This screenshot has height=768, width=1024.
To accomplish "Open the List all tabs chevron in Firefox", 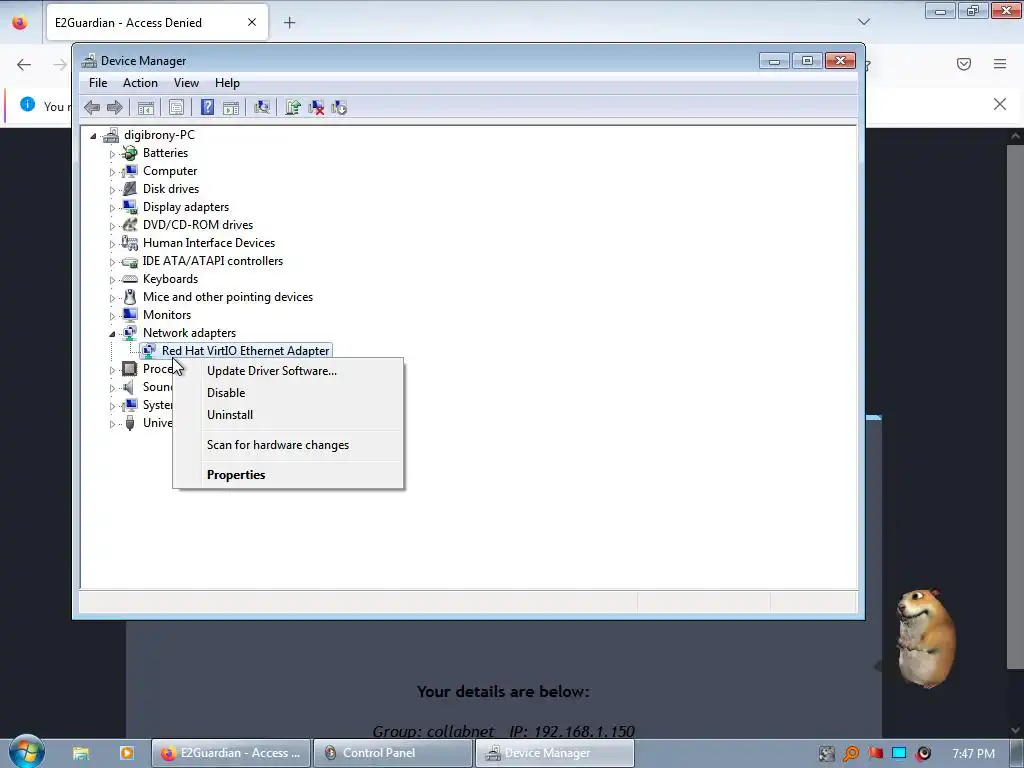I will click(x=864, y=22).
